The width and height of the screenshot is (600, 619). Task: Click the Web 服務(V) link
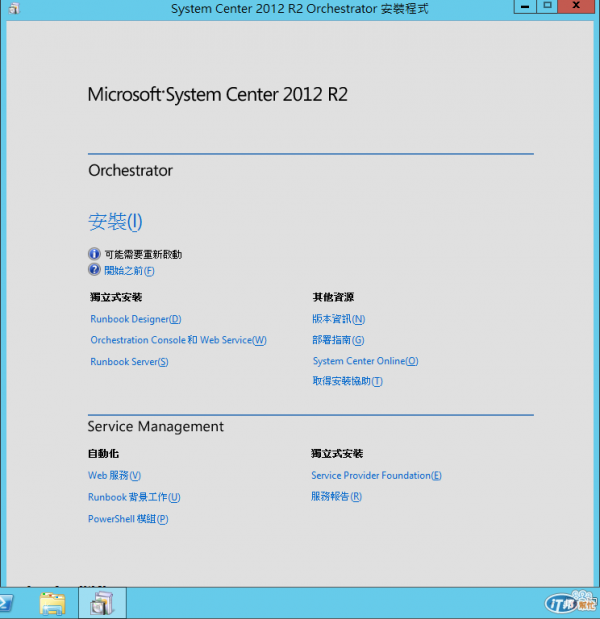point(114,475)
